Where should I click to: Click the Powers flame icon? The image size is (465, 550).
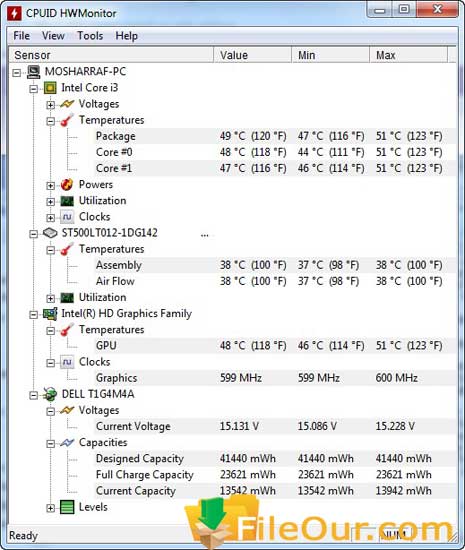[67, 185]
